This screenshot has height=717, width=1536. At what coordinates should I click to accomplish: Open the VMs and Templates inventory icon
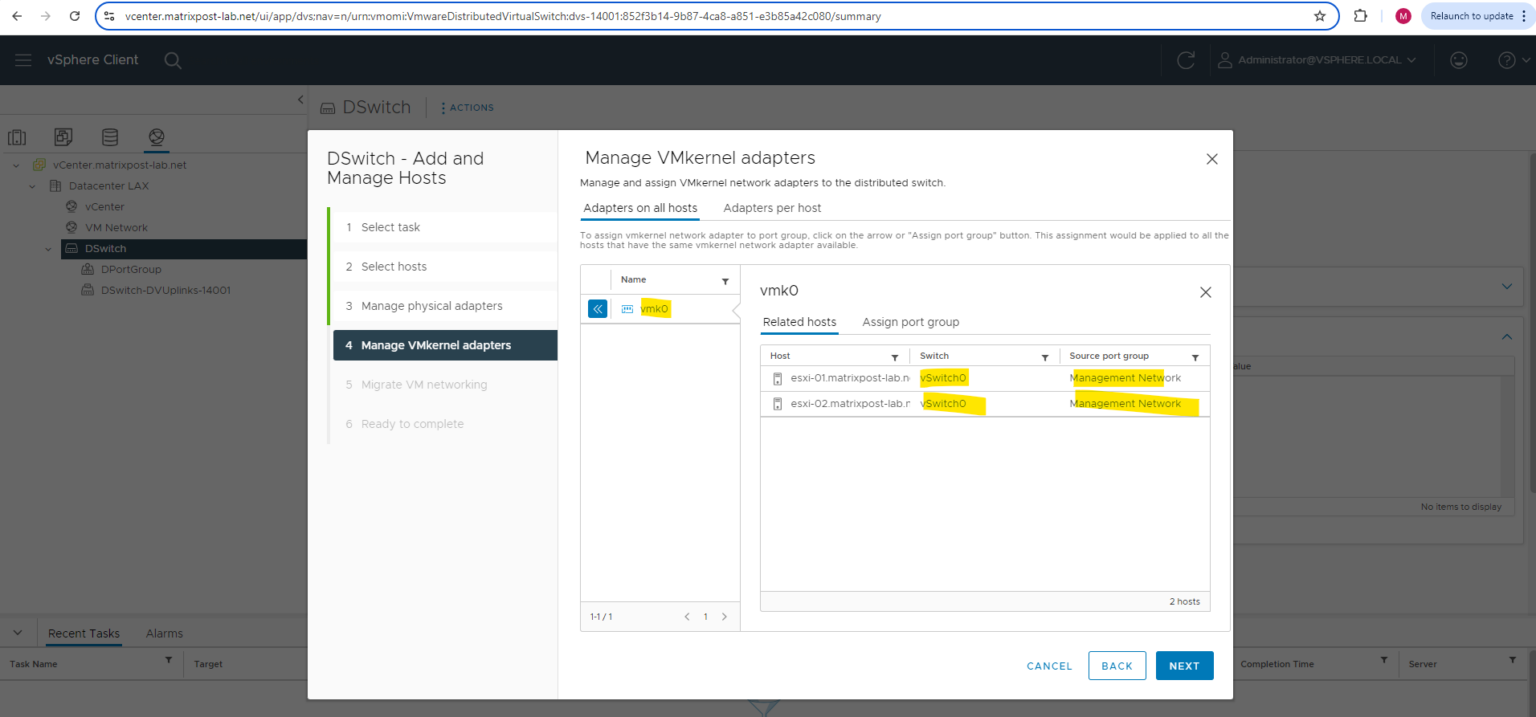click(63, 137)
